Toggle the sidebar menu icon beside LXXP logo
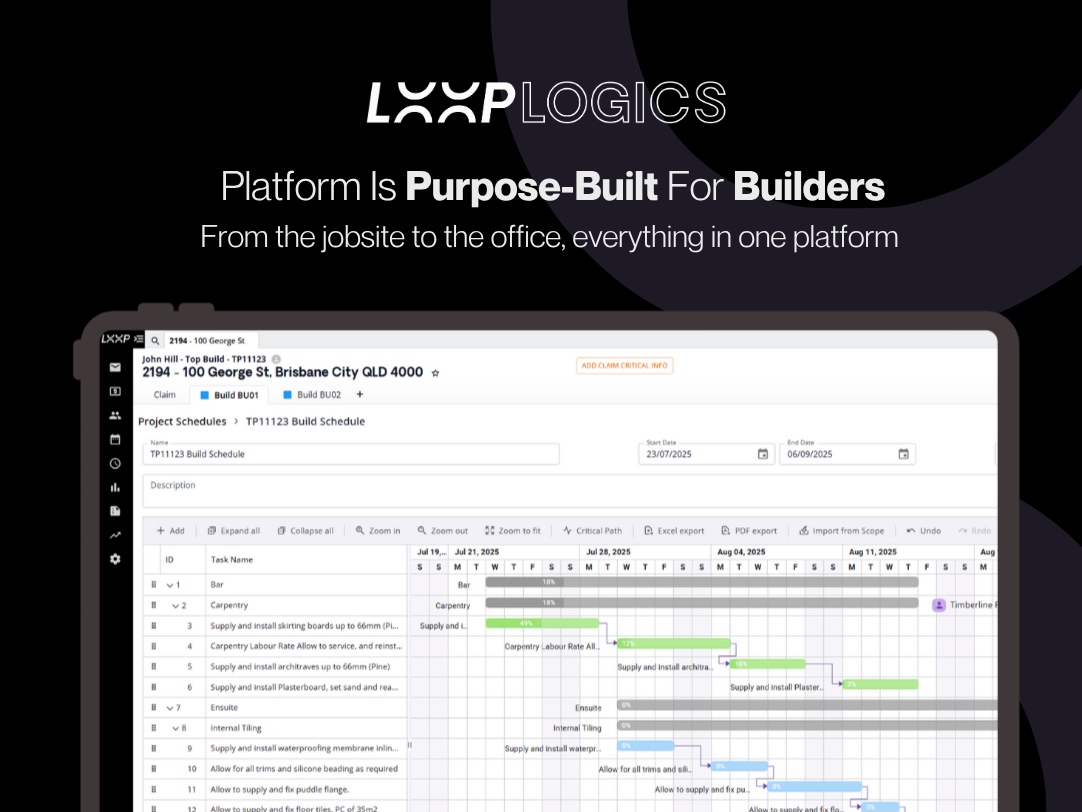1082x812 pixels. (x=139, y=339)
